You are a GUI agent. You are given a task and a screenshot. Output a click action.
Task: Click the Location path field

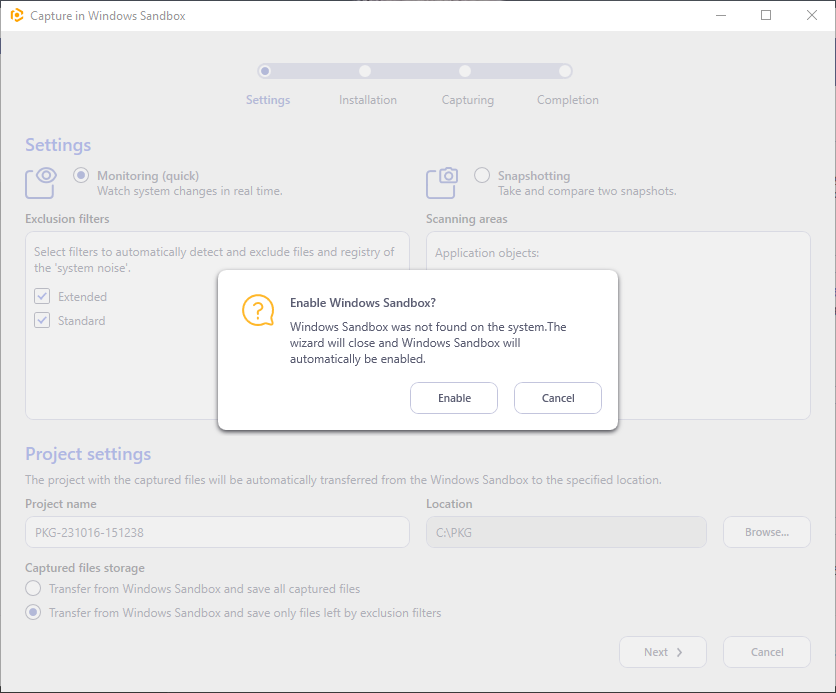click(566, 532)
